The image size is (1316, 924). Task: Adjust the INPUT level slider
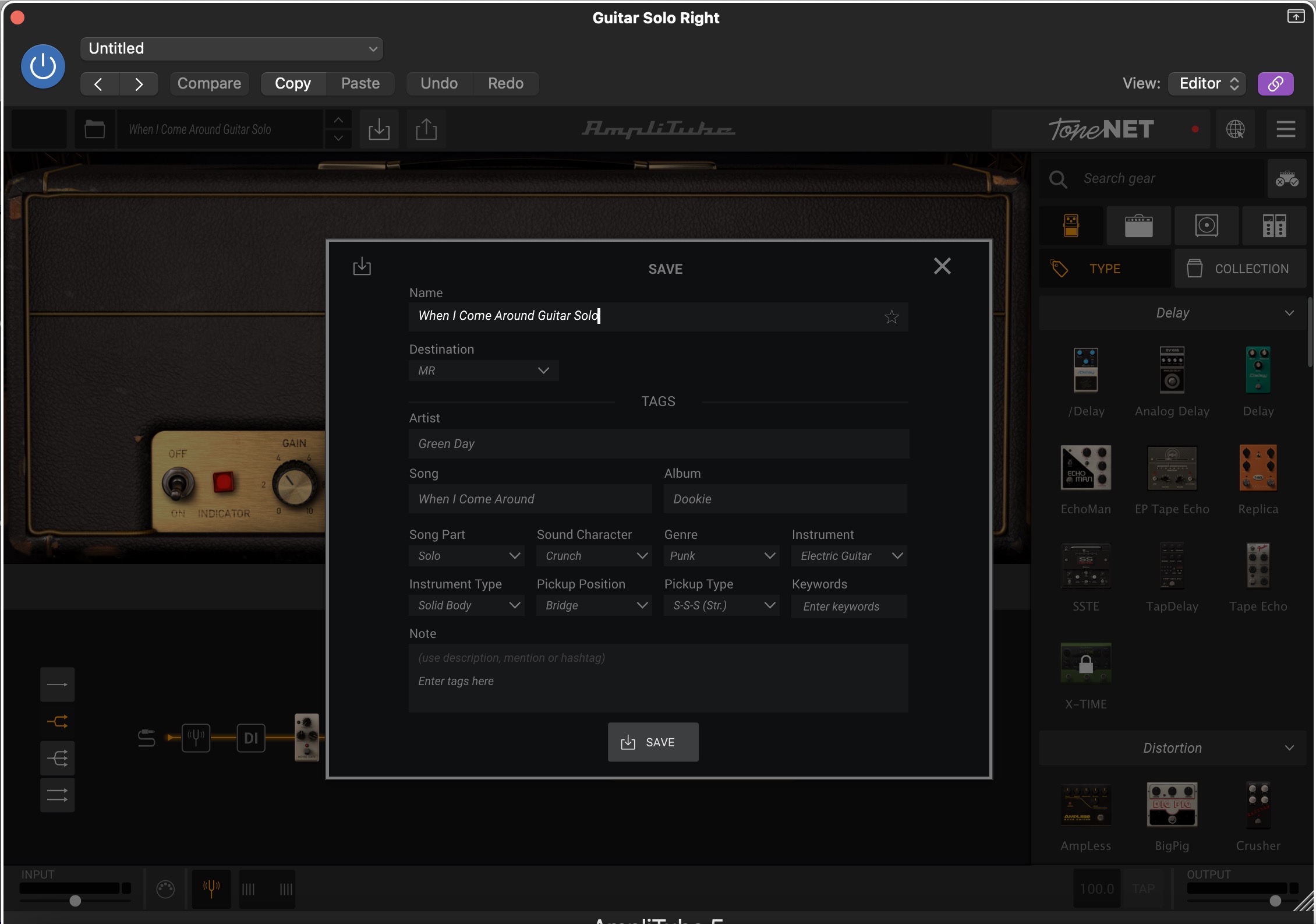click(75, 901)
